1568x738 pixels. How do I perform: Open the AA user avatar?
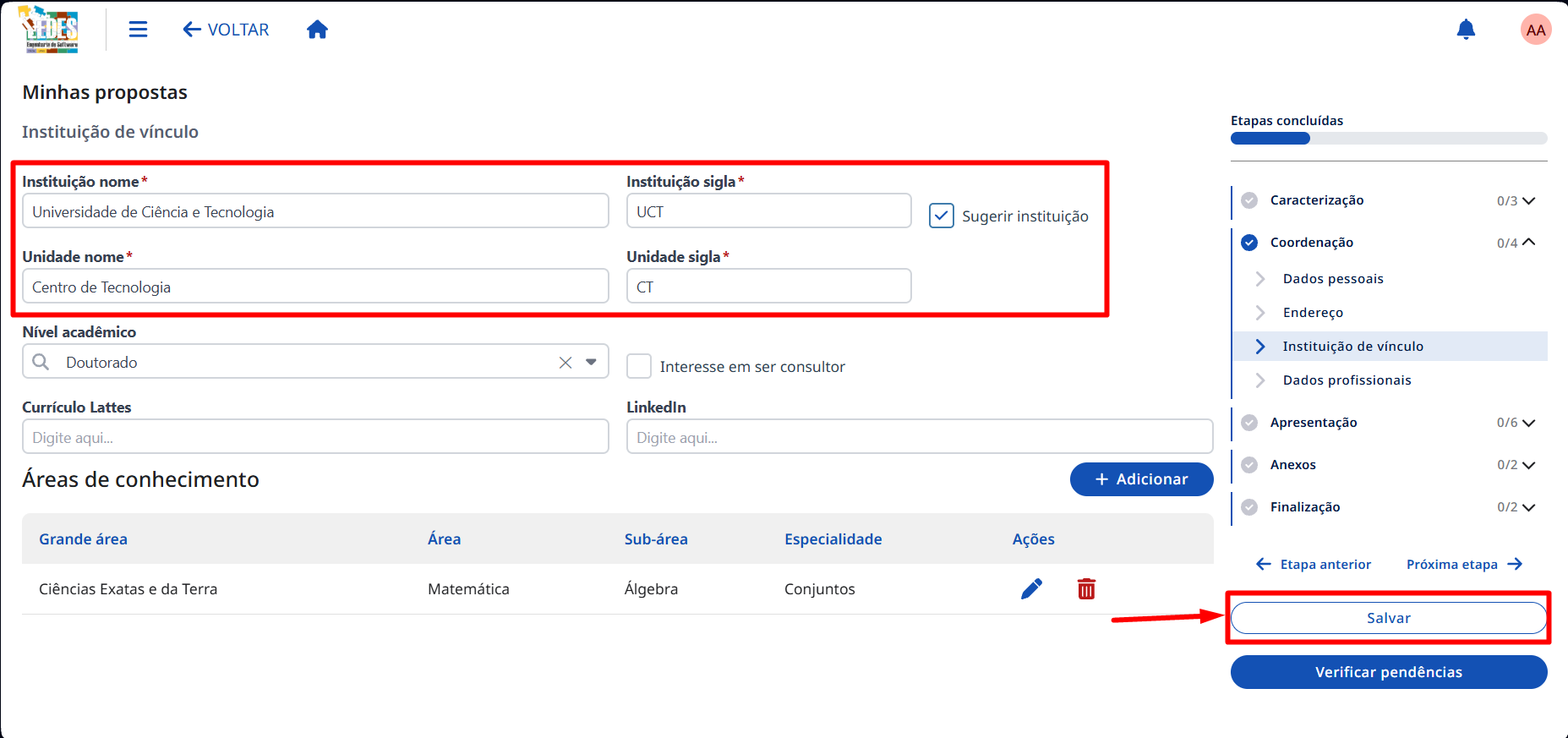(x=1536, y=30)
